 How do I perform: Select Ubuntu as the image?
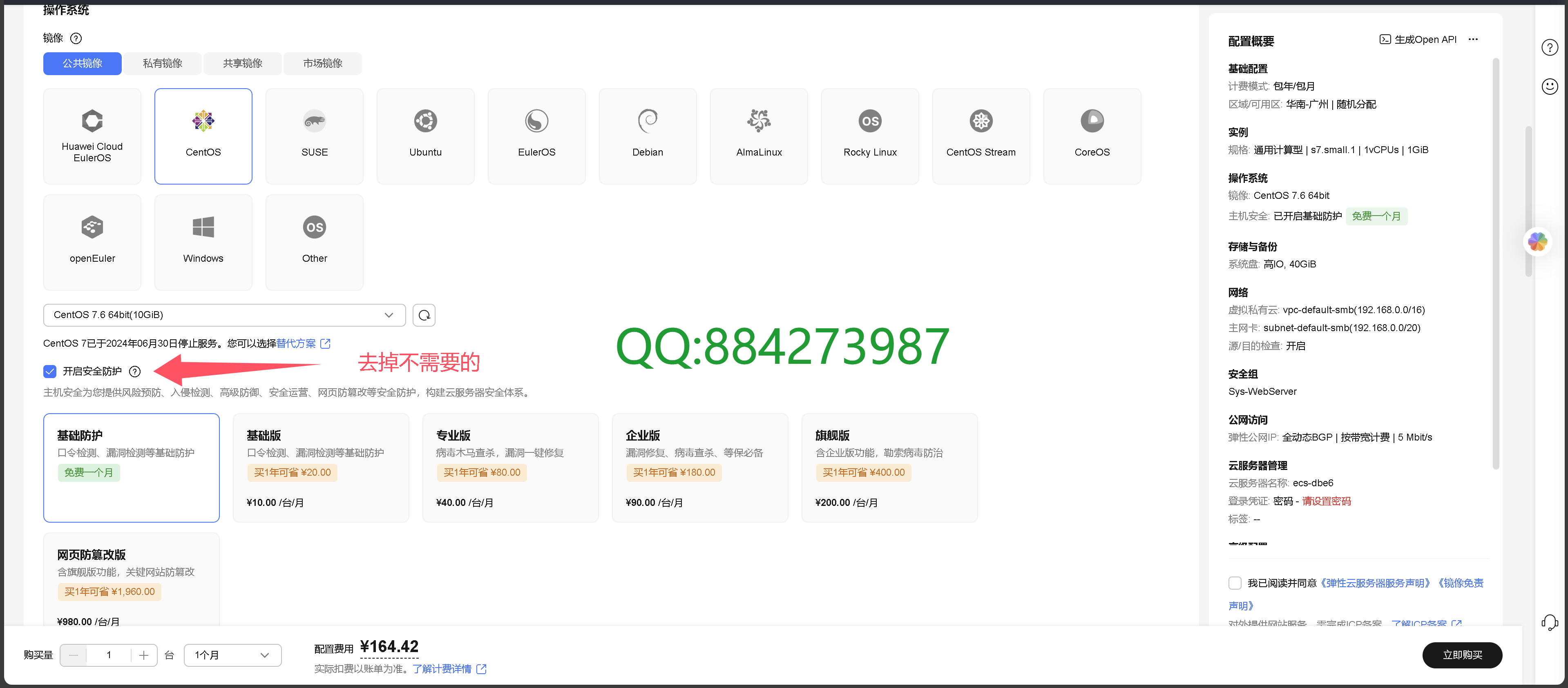coord(425,136)
